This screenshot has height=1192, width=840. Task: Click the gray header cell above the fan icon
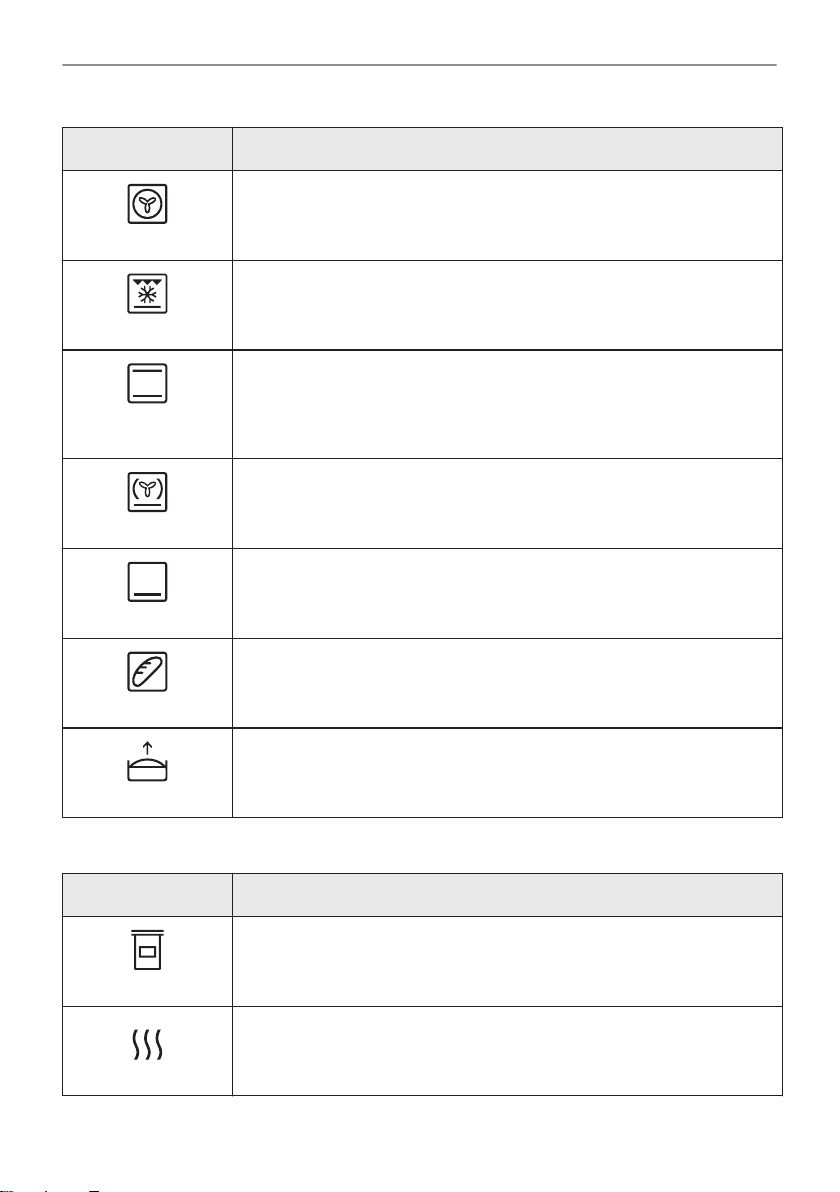pos(147,149)
